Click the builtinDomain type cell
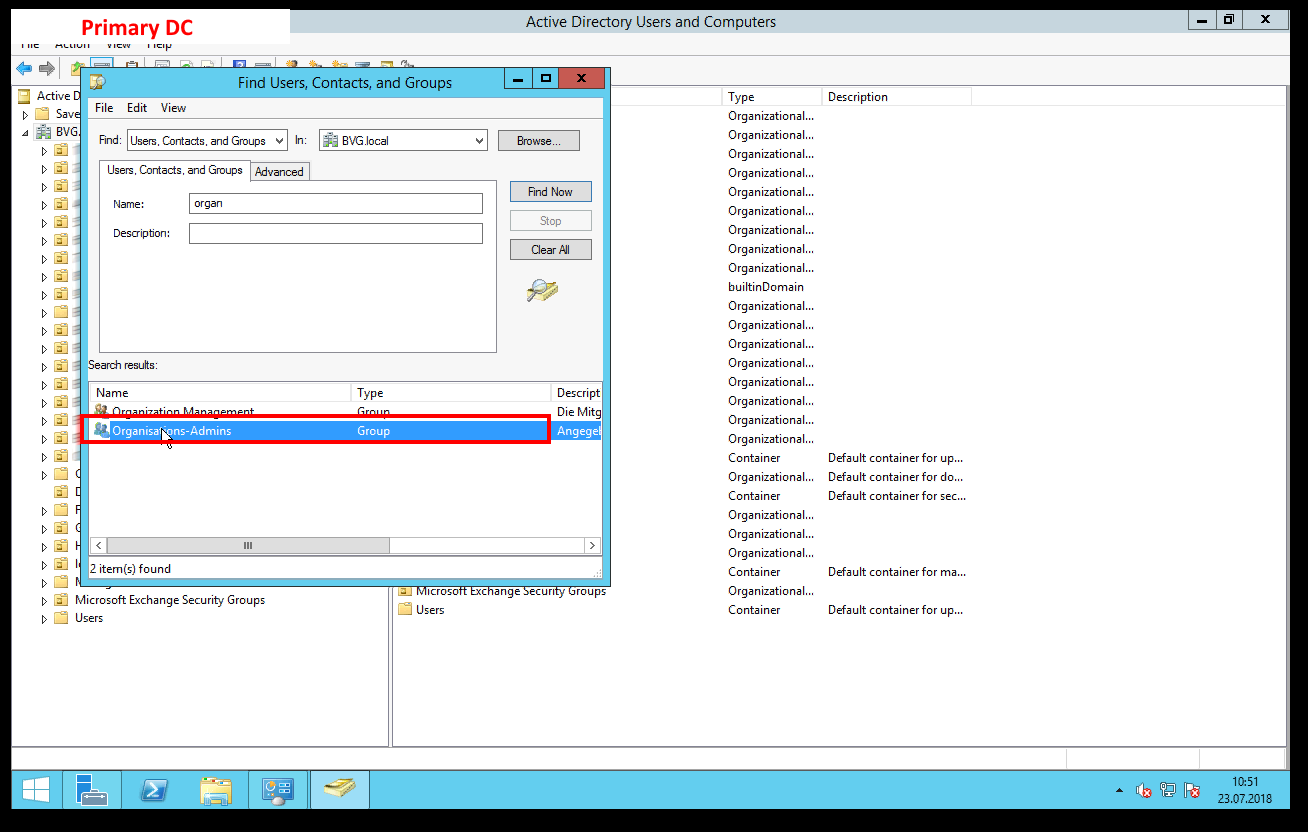Screen dimensions: 1308x832 766,287
